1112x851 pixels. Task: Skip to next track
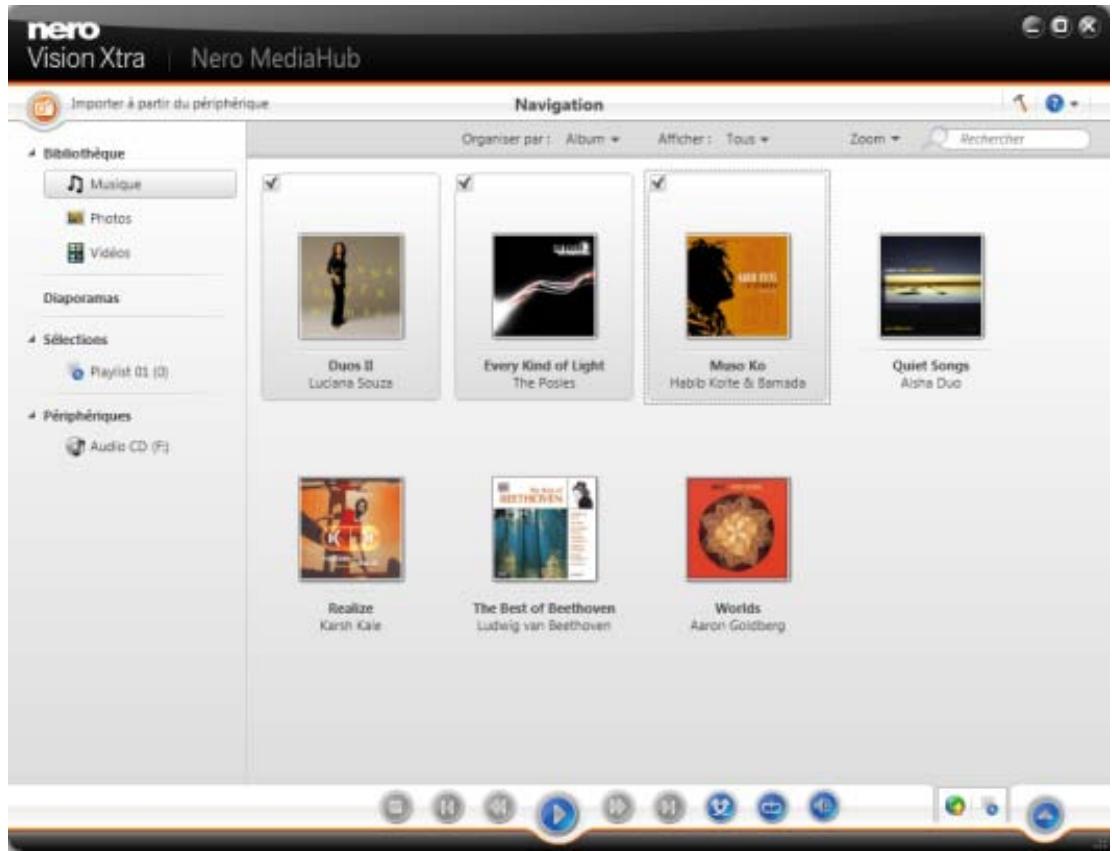tap(668, 808)
